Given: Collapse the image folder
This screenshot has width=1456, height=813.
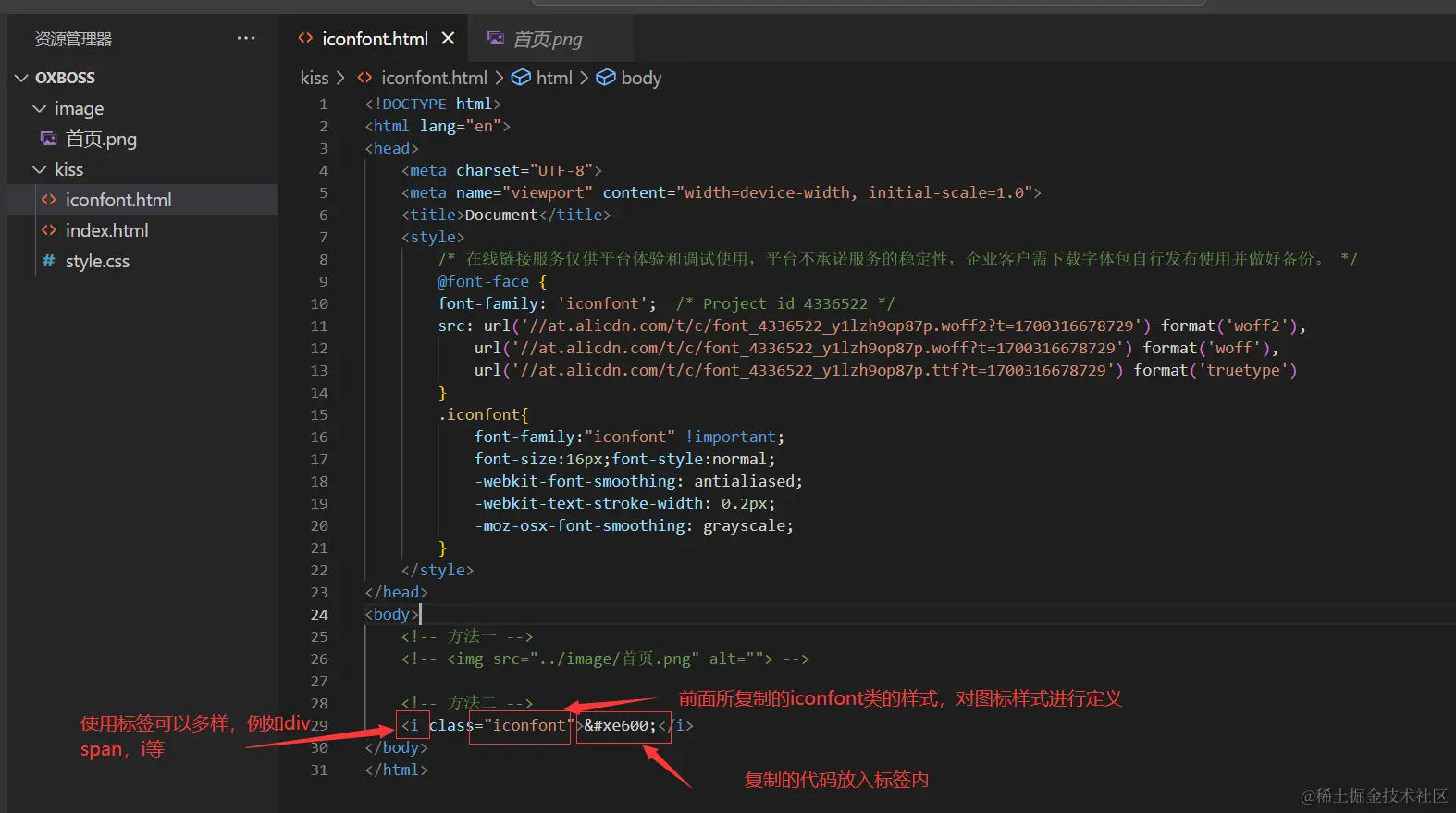Looking at the screenshot, I should [x=39, y=108].
